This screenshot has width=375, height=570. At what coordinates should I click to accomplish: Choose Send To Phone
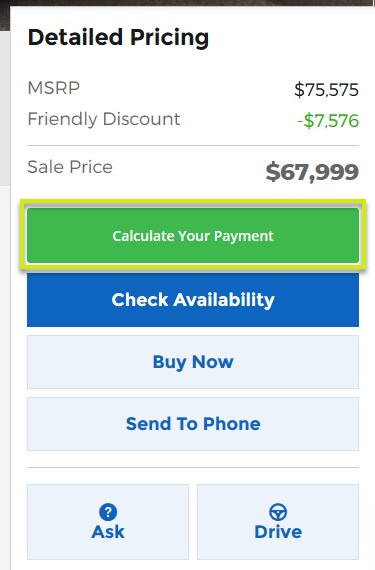tap(193, 424)
